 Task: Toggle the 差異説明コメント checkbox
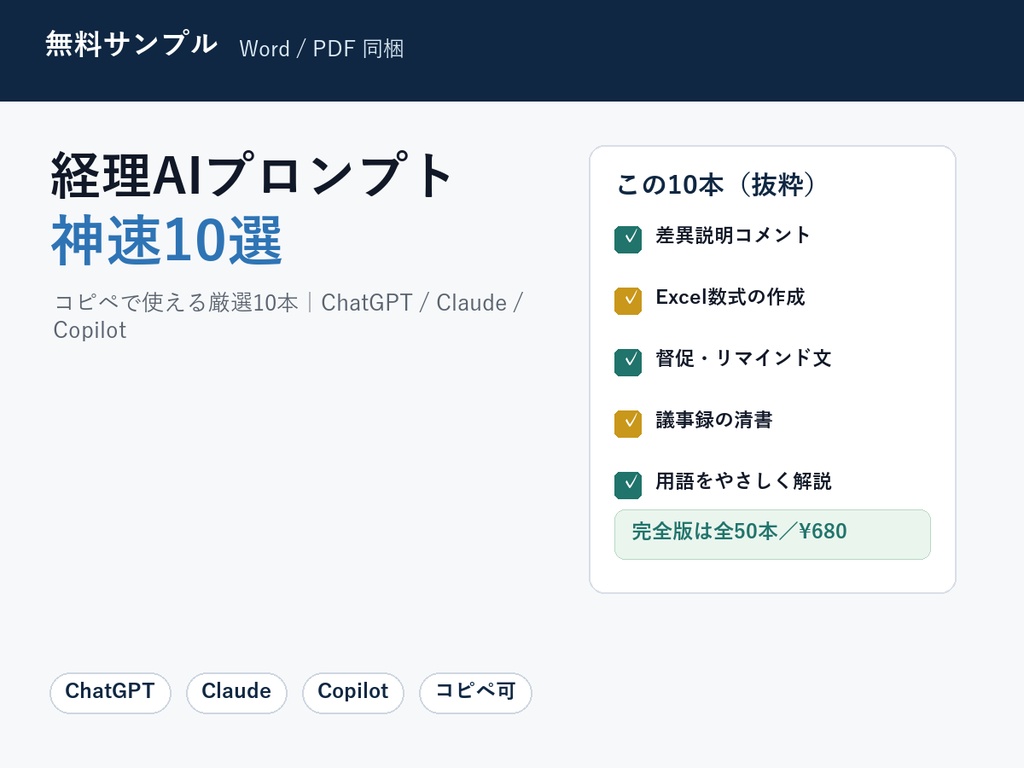pos(628,240)
